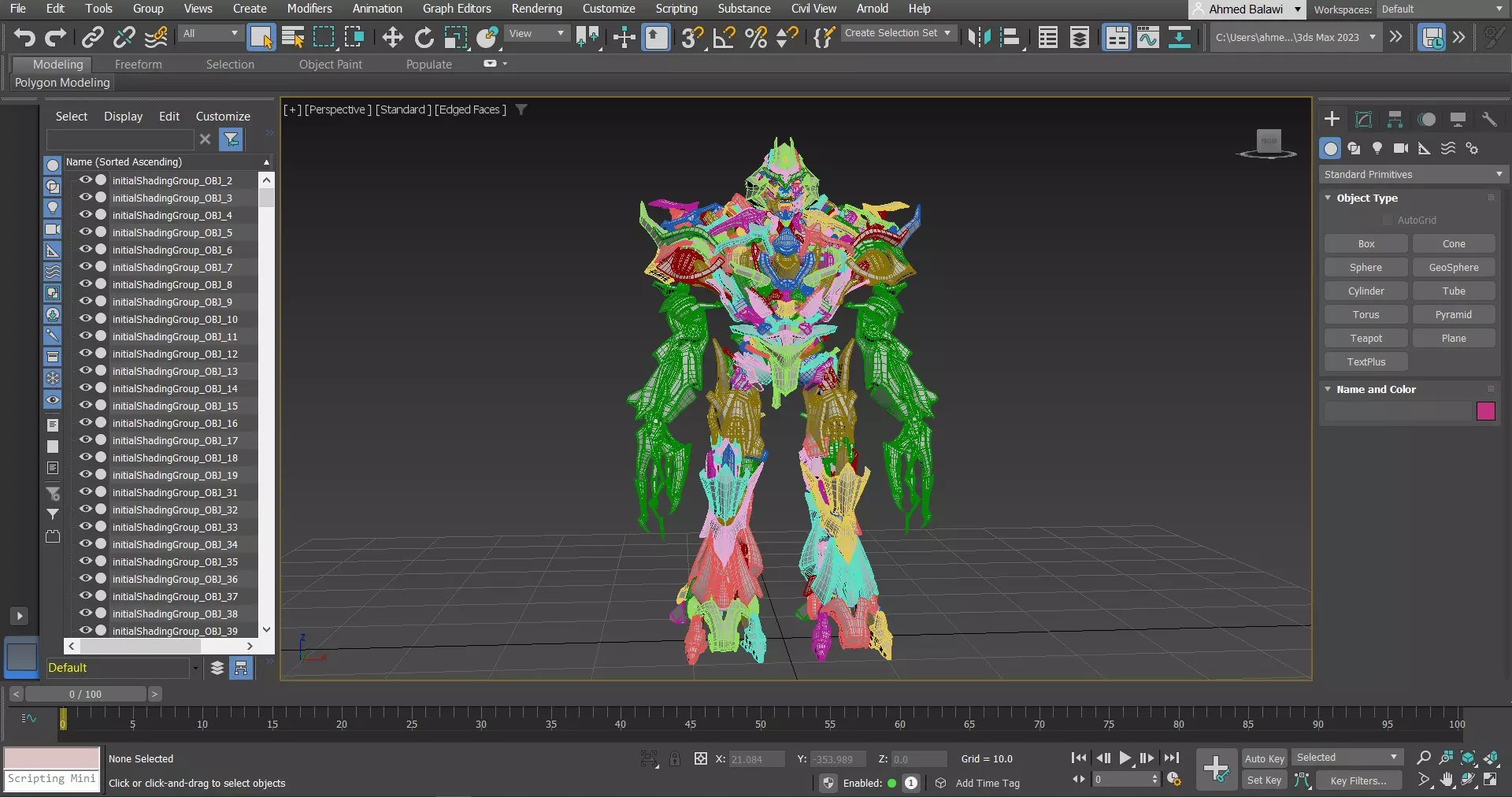
Task: Toggle the Angle Snap icon
Action: point(724,37)
